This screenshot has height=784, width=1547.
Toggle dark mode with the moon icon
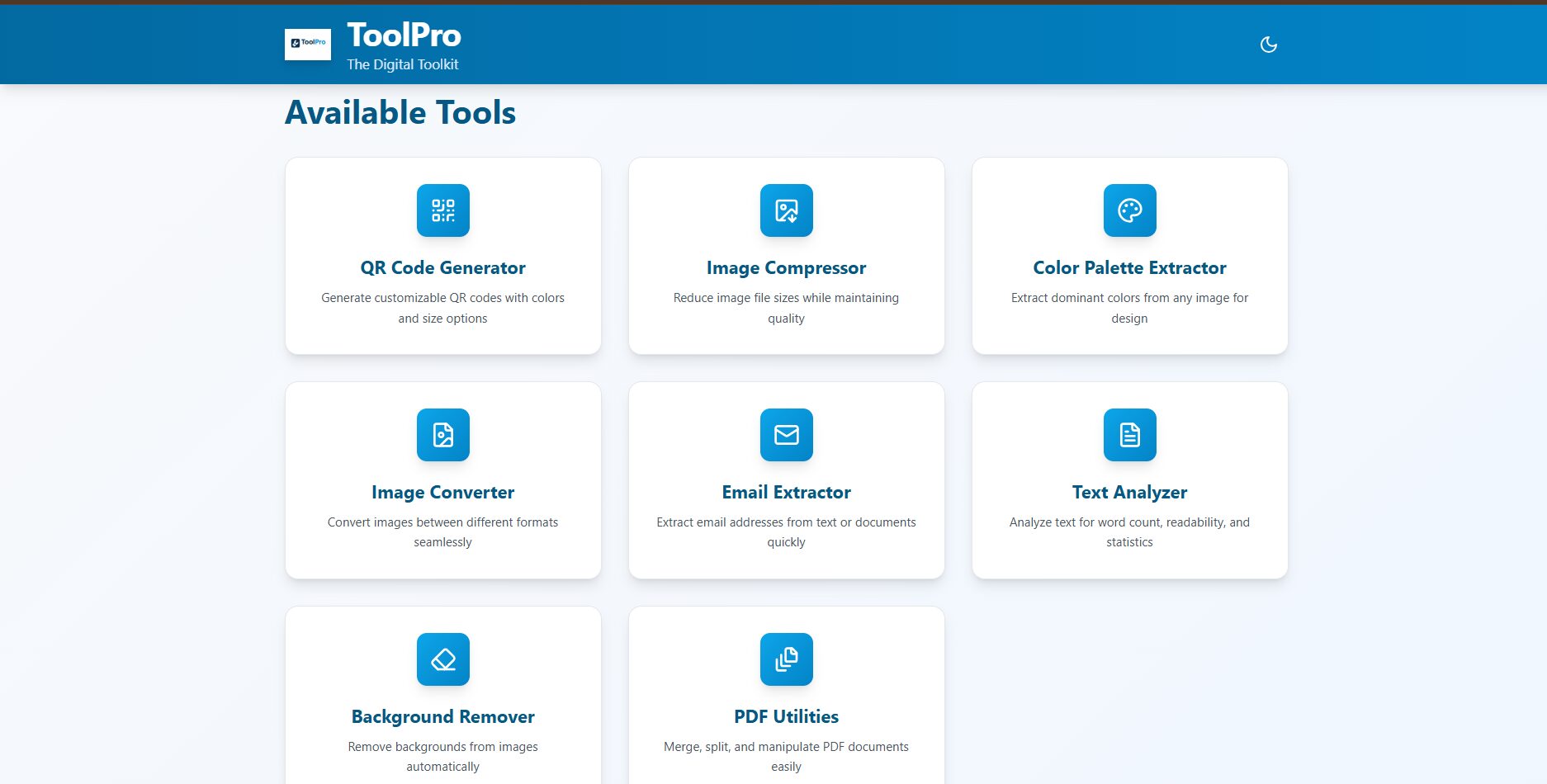1268,44
